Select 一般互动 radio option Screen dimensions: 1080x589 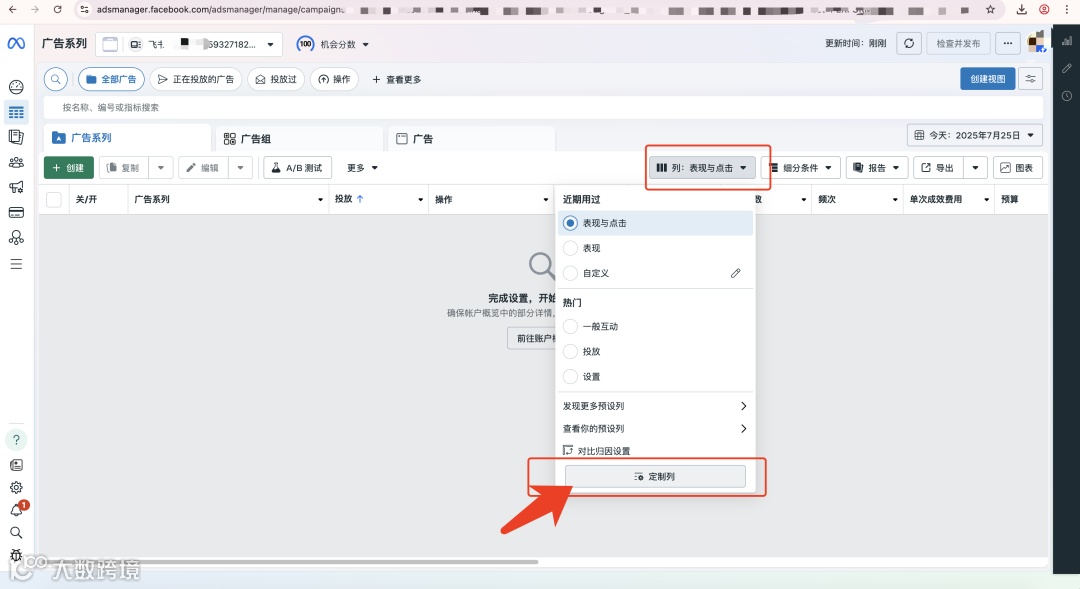tap(570, 327)
